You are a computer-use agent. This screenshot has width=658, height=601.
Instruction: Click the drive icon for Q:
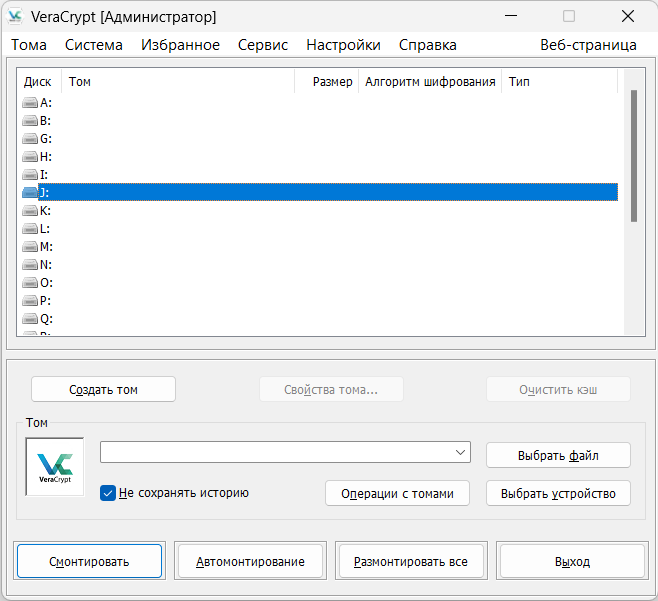coord(30,319)
